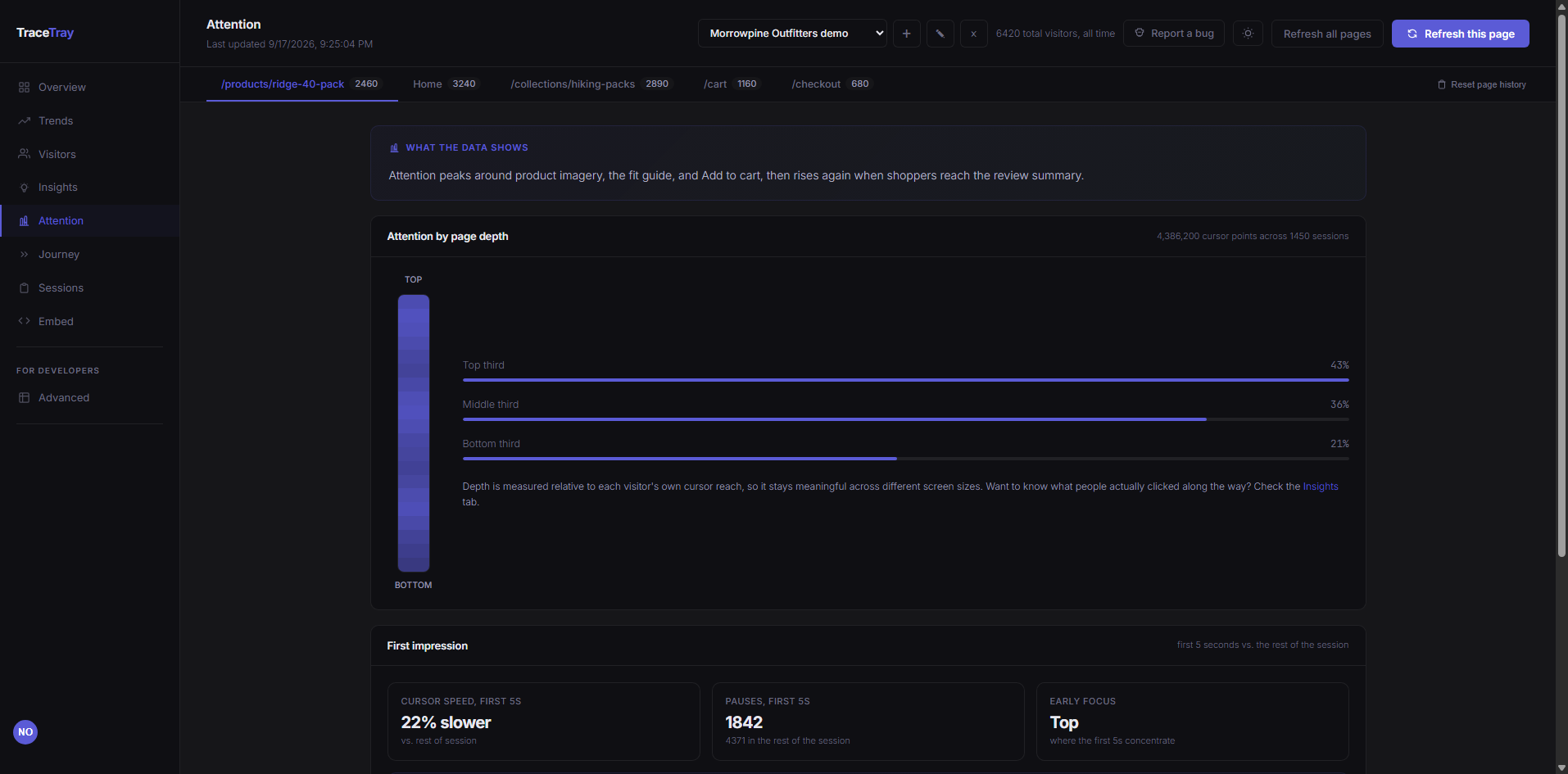Click the NO user avatar
Screen dimensions: 1568x774
(25, 732)
